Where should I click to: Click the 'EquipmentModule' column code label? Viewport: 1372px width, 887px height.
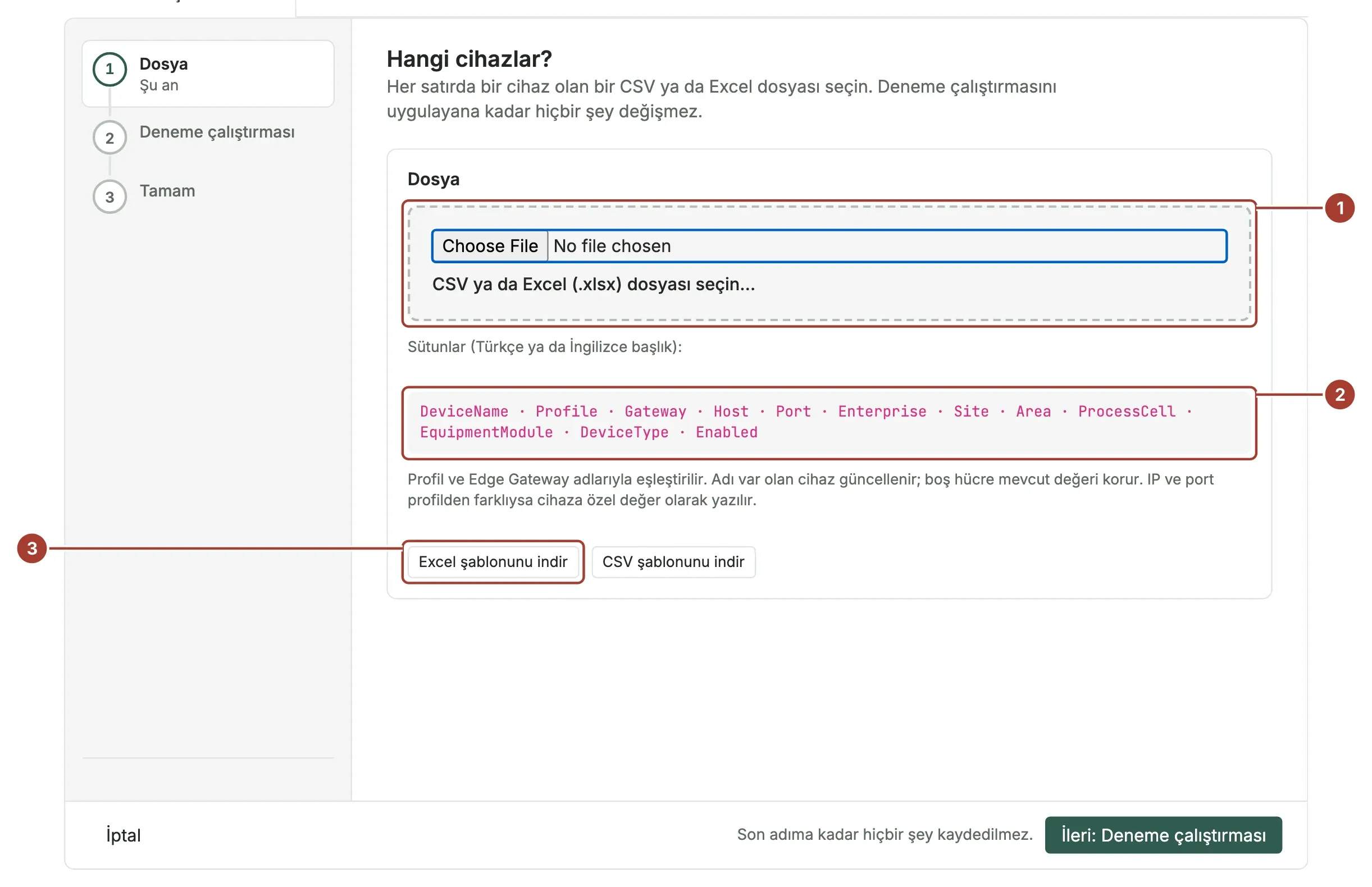click(486, 432)
